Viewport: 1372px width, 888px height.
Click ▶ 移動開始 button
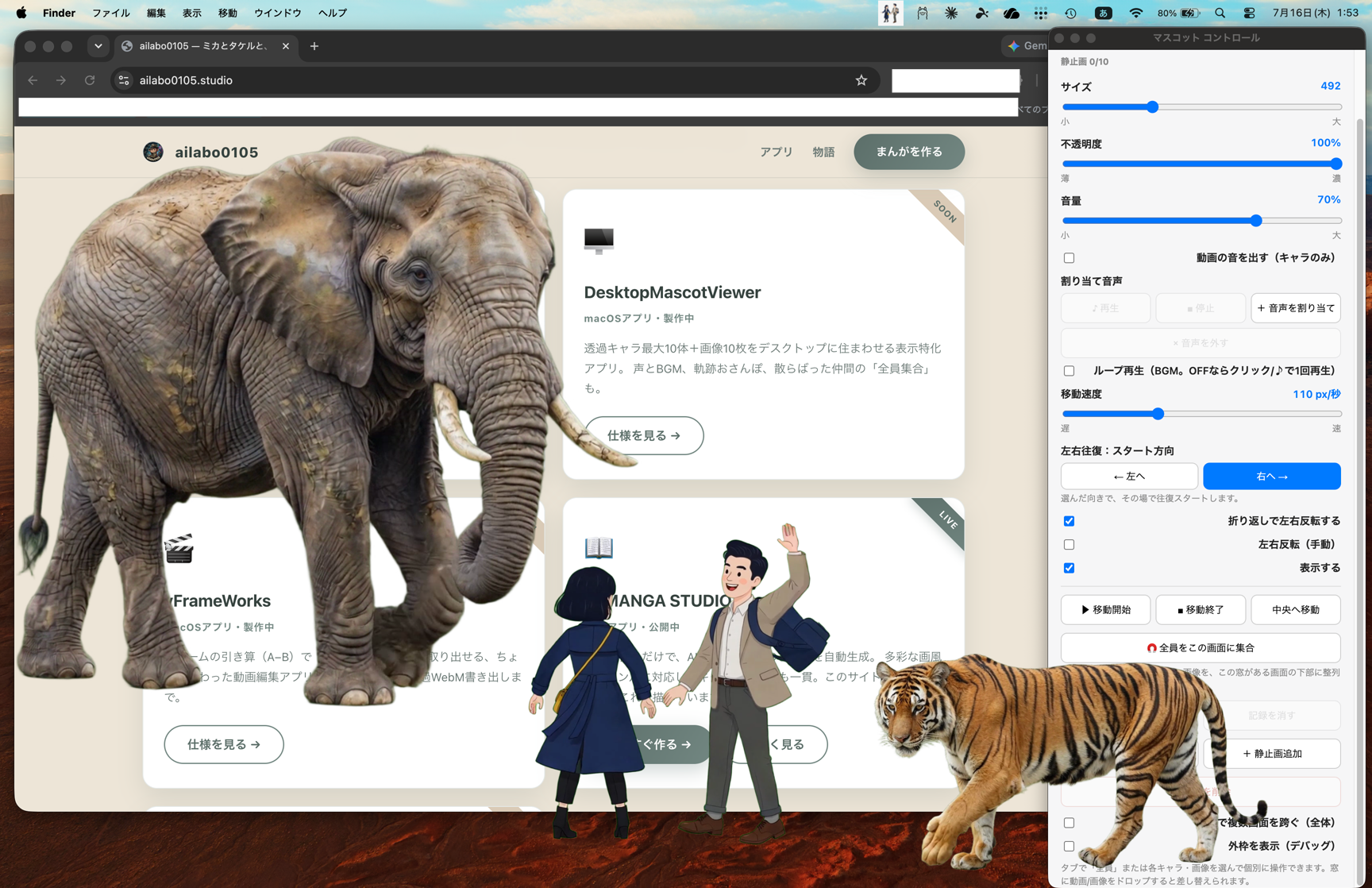[1105, 610]
